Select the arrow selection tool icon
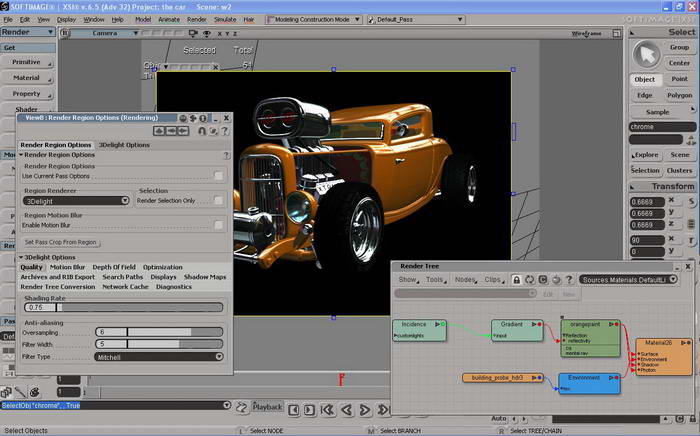Screen dimensions: 700x436 click(648, 53)
